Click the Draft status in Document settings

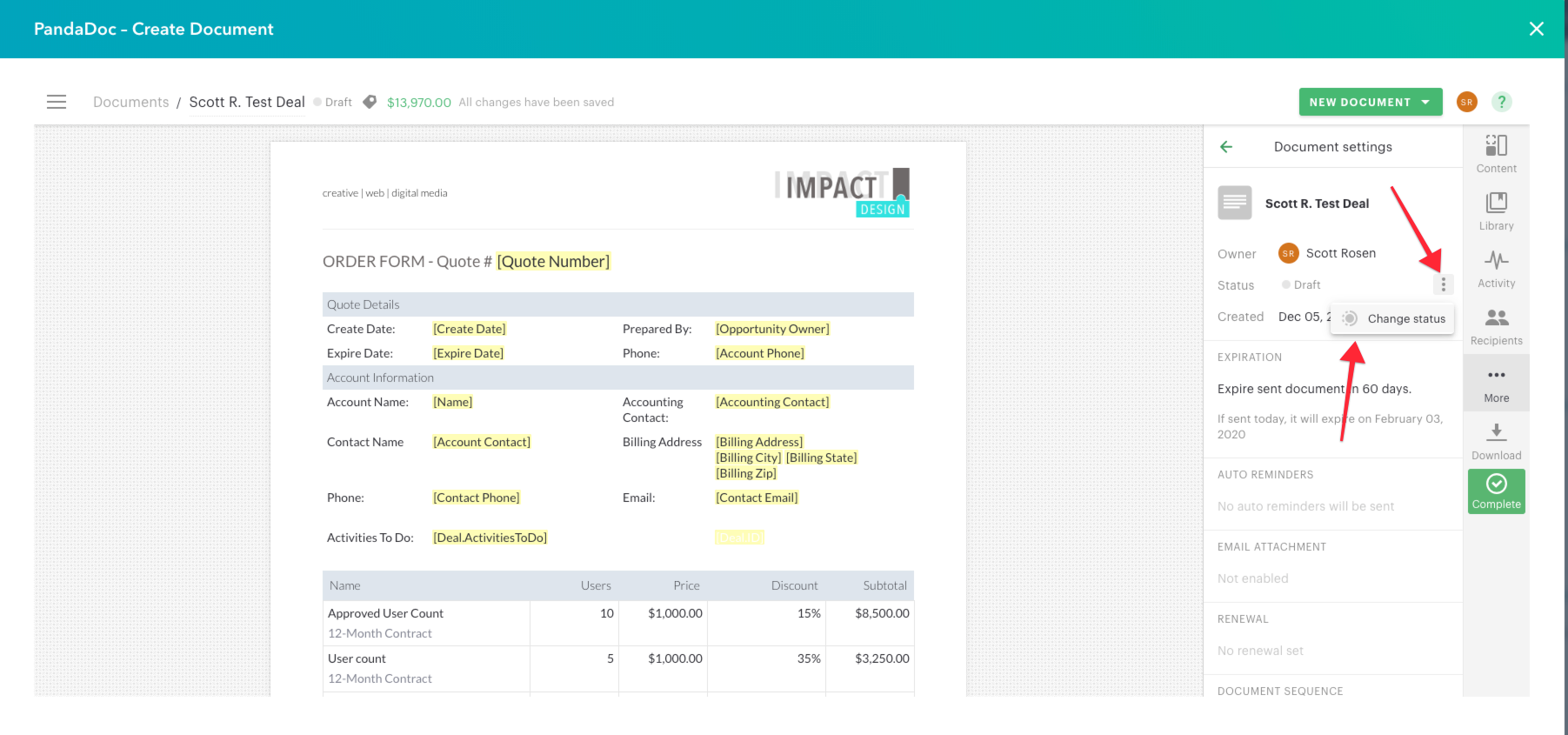tap(1301, 284)
